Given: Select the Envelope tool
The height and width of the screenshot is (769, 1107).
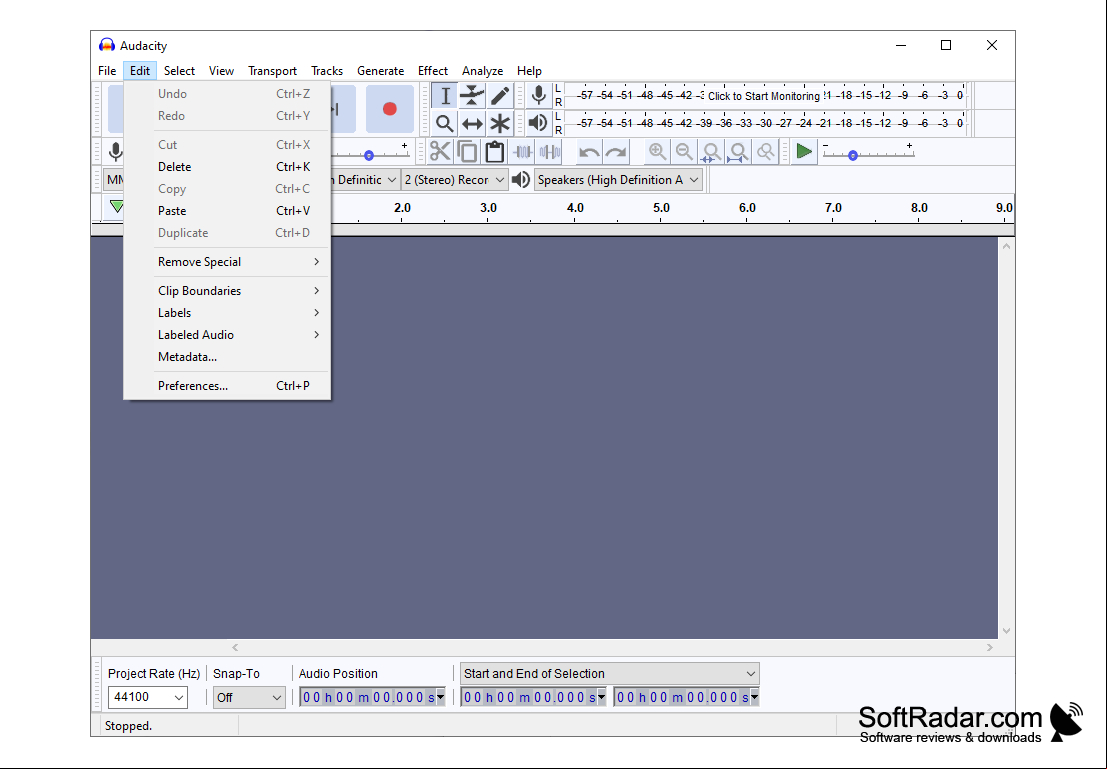Looking at the screenshot, I should 472,95.
